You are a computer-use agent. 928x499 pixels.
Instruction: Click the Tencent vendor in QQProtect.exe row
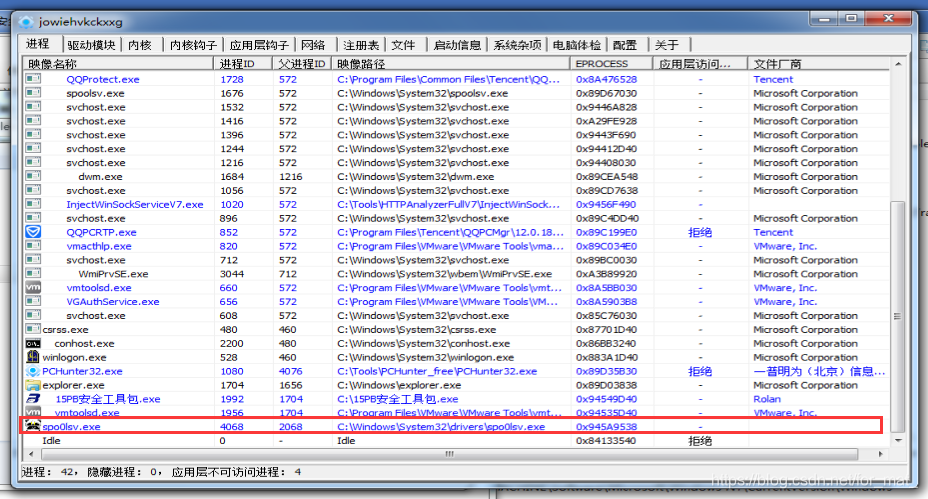pos(773,79)
